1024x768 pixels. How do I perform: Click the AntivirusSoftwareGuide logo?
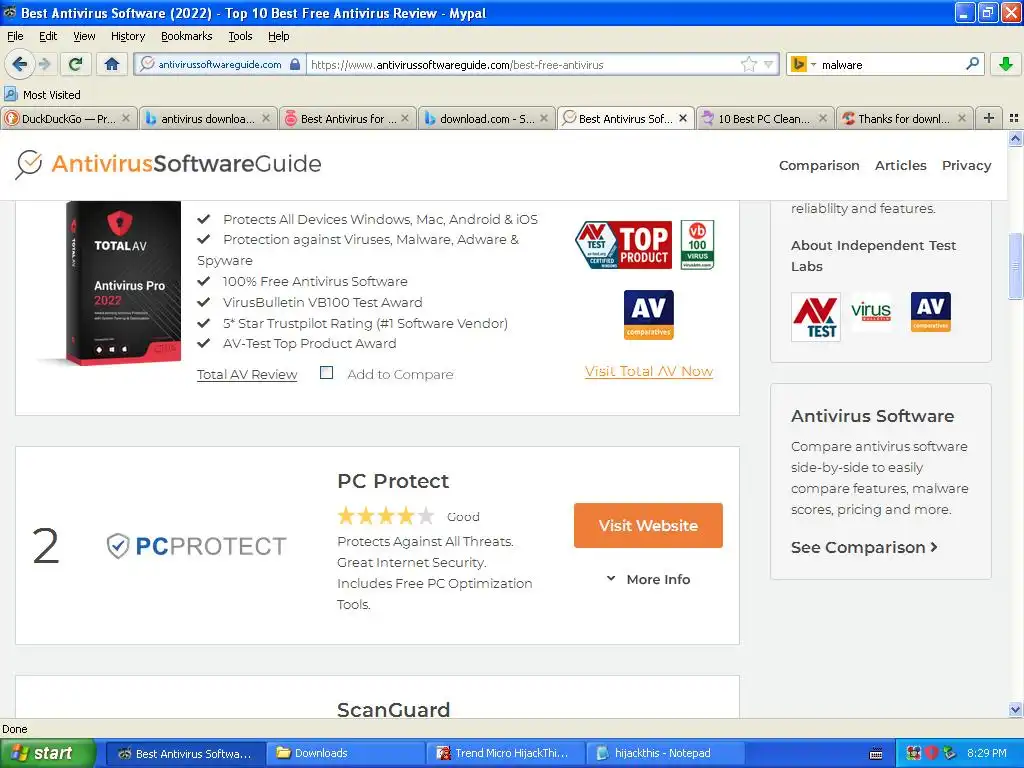[x=168, y=163]
